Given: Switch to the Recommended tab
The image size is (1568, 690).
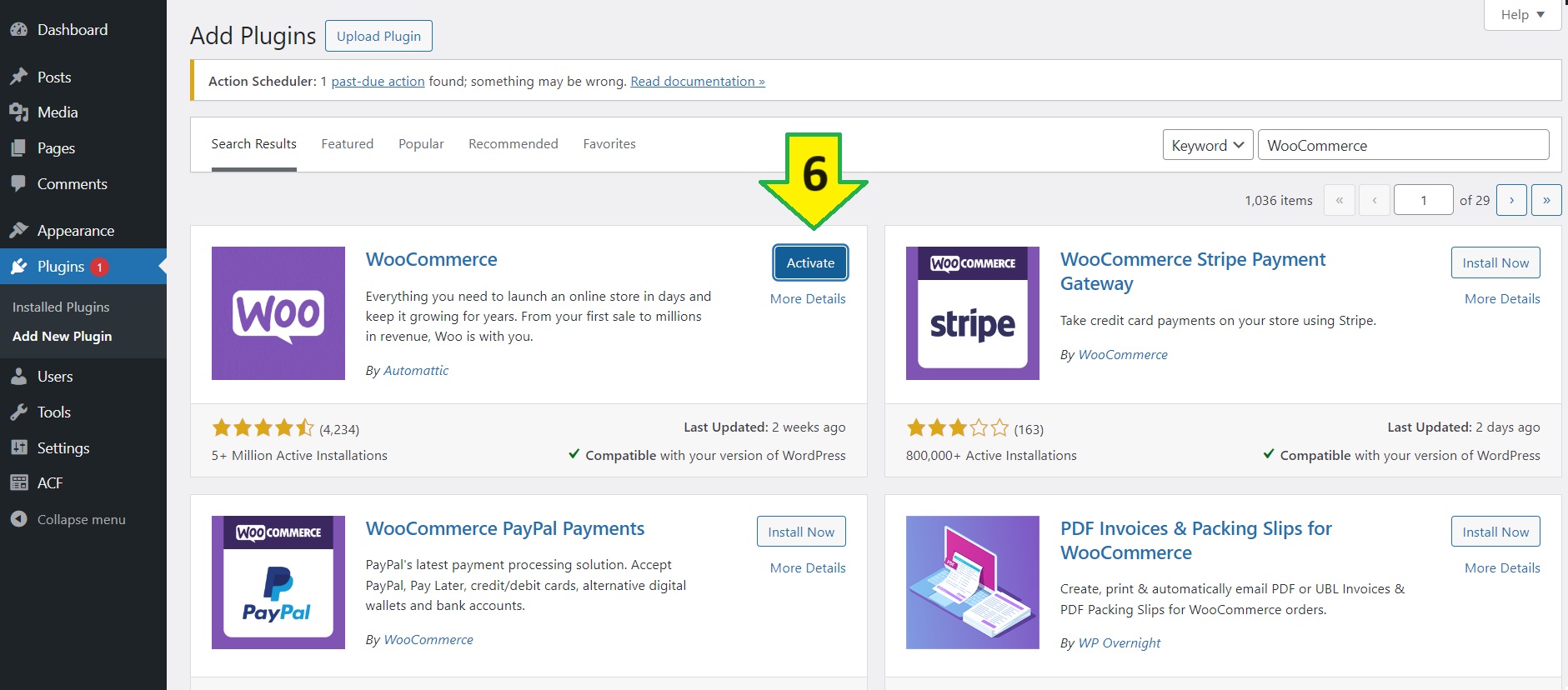Looking at the screenshot, I should tap(513, 144).
